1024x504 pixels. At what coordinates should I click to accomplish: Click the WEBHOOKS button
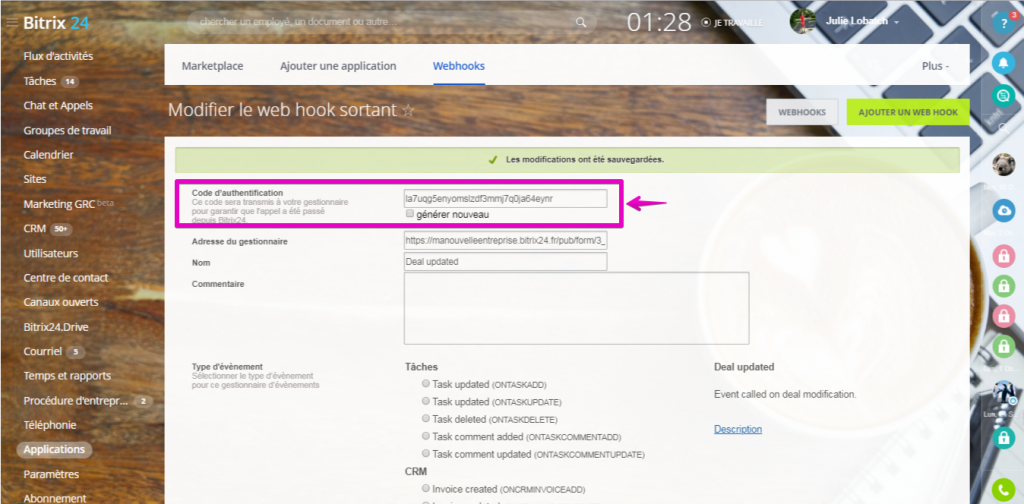click(x=802, y=112)
